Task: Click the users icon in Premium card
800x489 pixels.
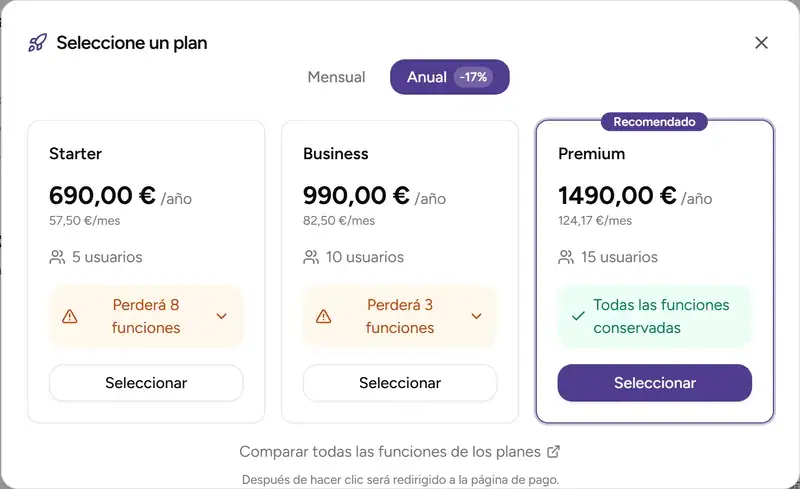Action: pyautogui.click(x=566, y=257)
